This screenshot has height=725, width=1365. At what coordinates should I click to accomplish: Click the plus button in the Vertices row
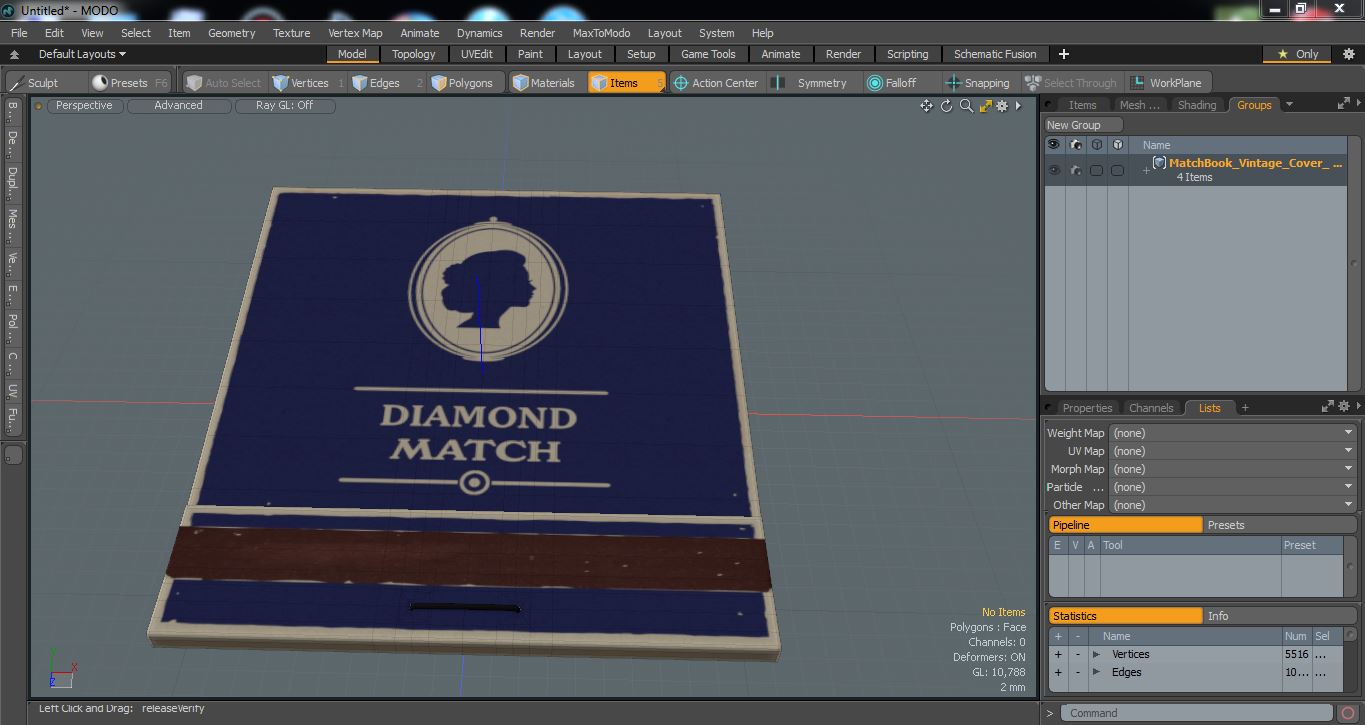[1058, 654]
